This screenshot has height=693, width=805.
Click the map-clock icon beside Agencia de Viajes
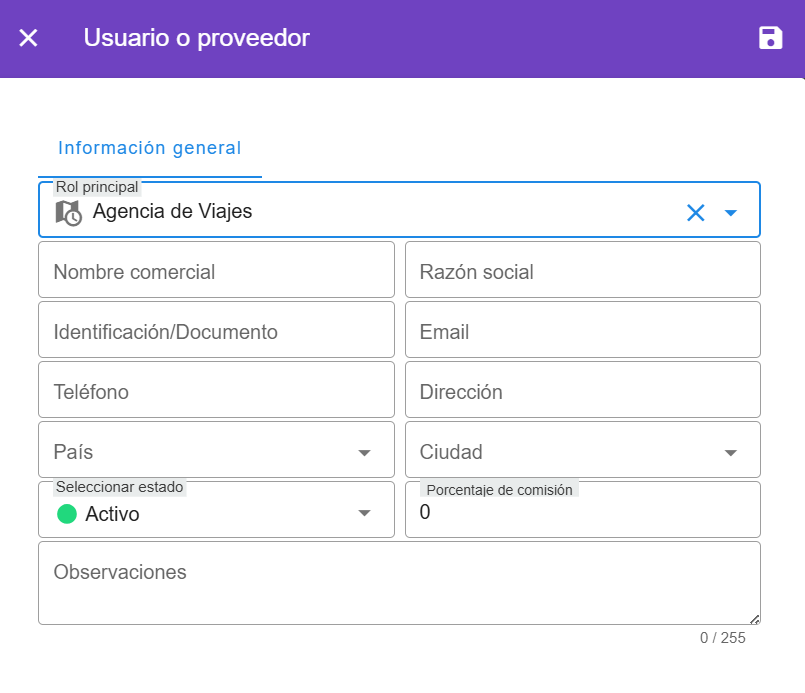(68, 212)
